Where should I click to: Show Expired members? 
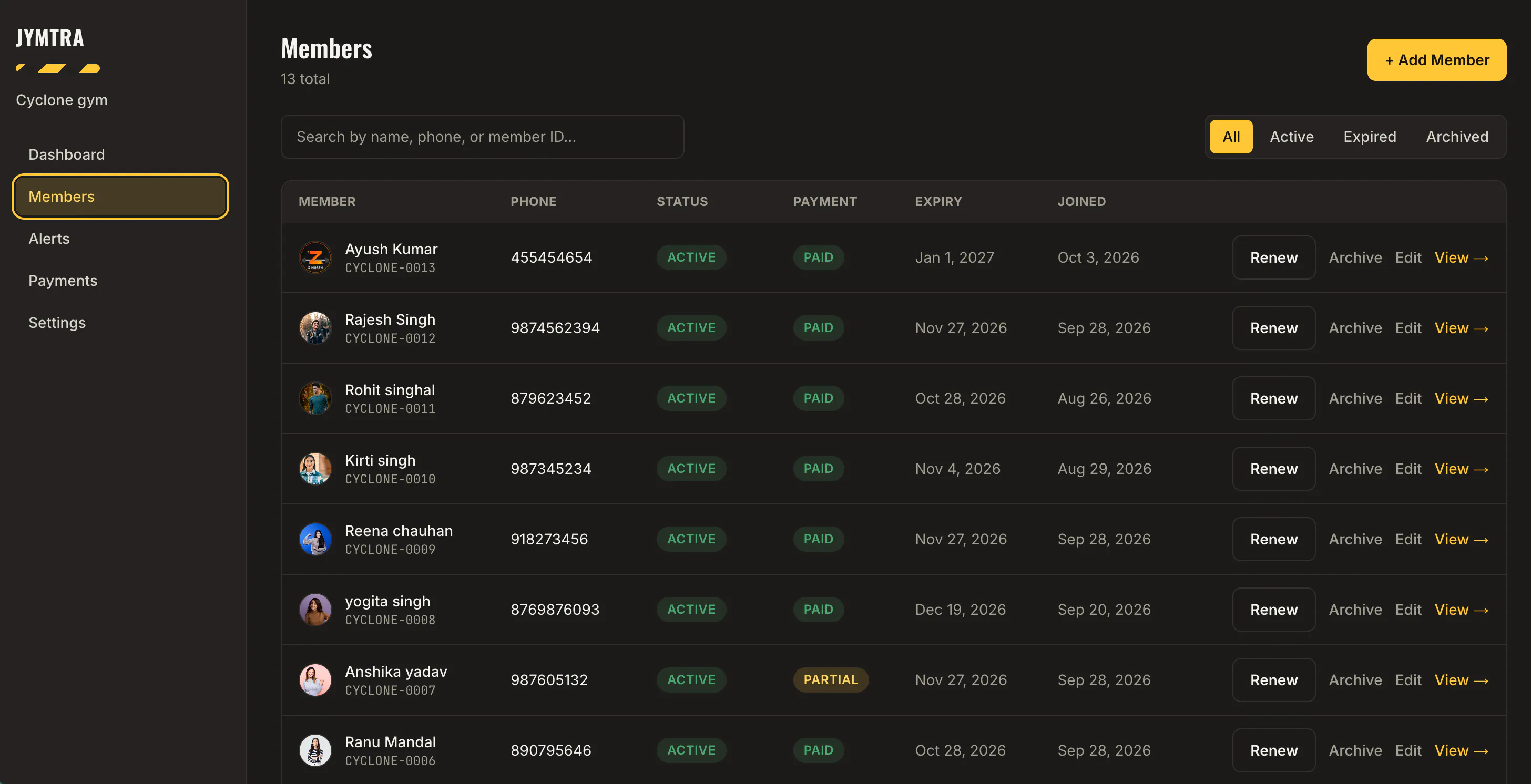1370,137
